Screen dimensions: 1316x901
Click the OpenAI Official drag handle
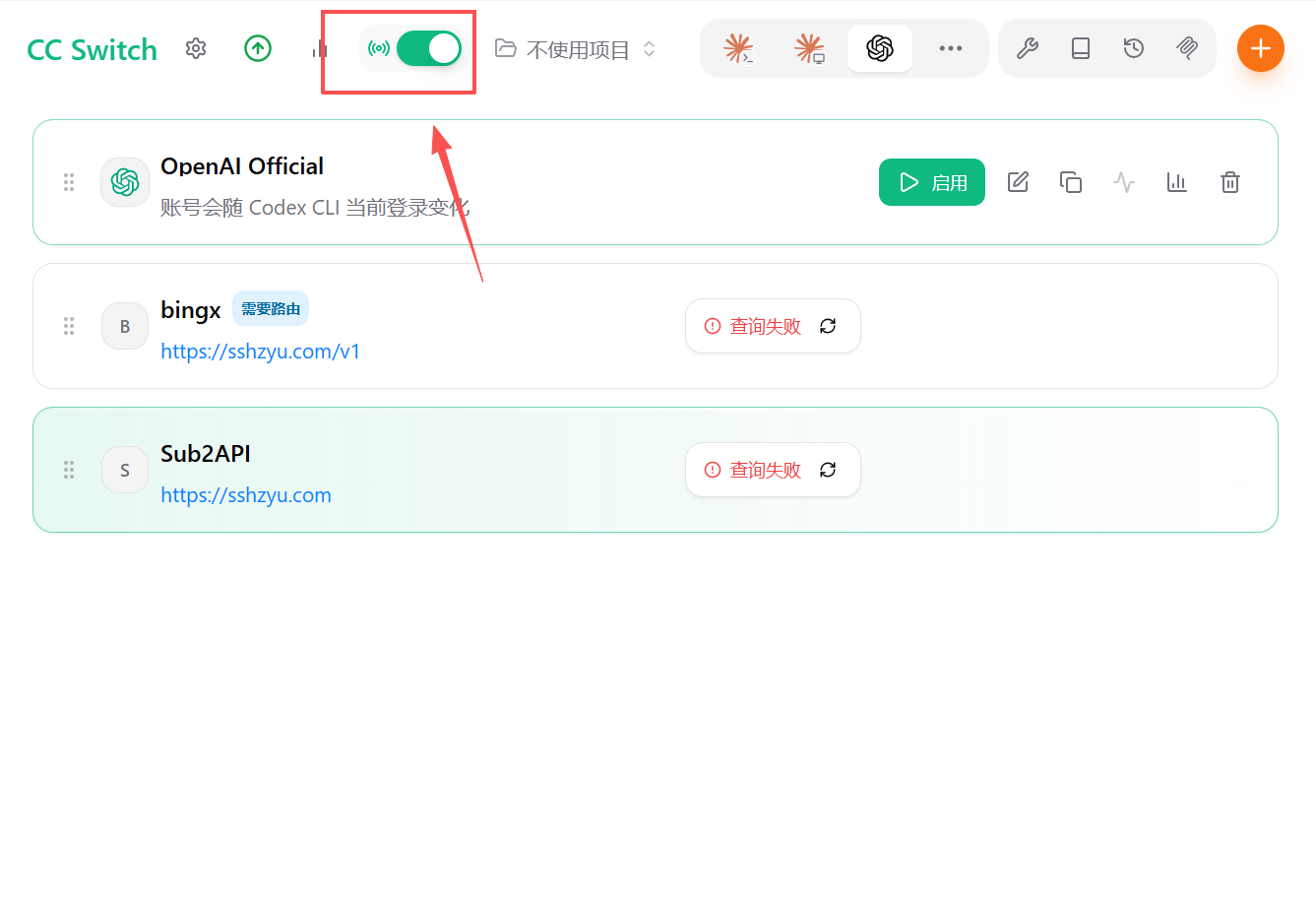pyautogui.click(x=69, y=182)
